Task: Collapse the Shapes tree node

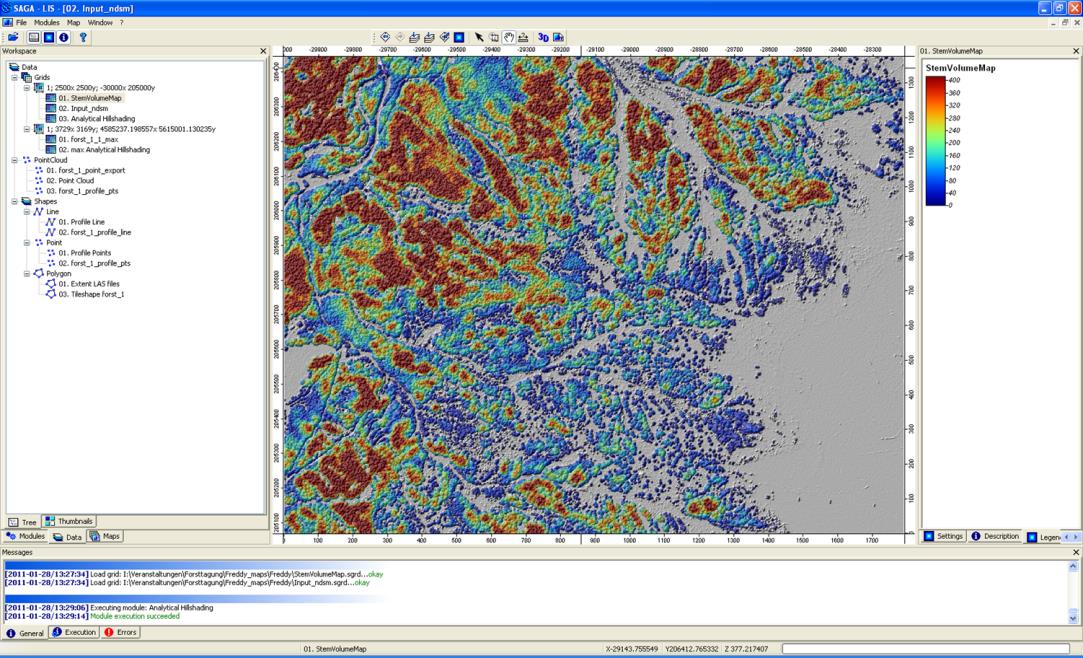Action: coord(15,202)
